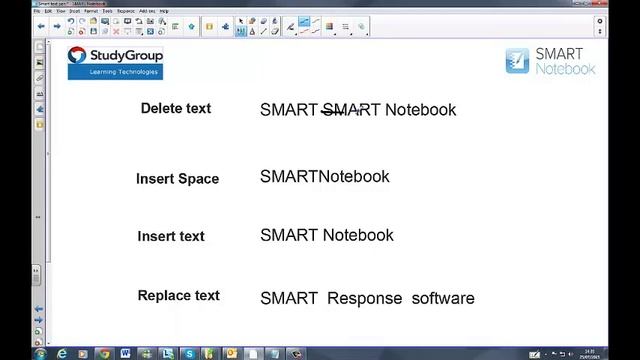The height and width of the screenshot is (360, 640).
Task: Click the taskbar clock
Action: (590, 354)
